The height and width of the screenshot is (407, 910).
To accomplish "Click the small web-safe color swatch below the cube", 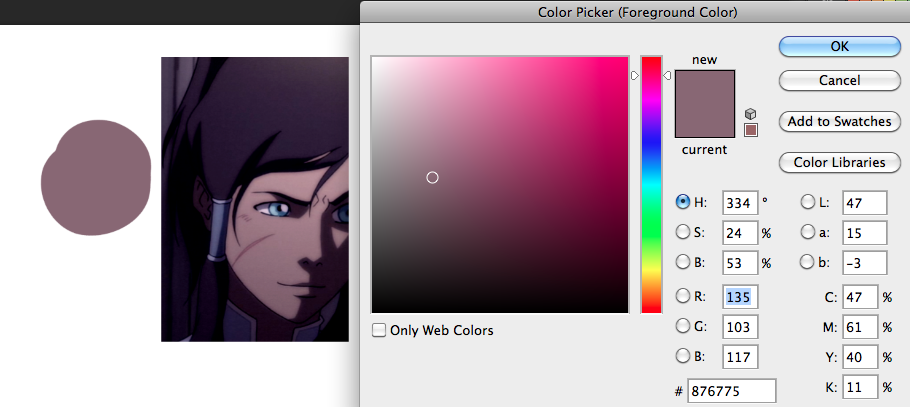I will [751, 130].
